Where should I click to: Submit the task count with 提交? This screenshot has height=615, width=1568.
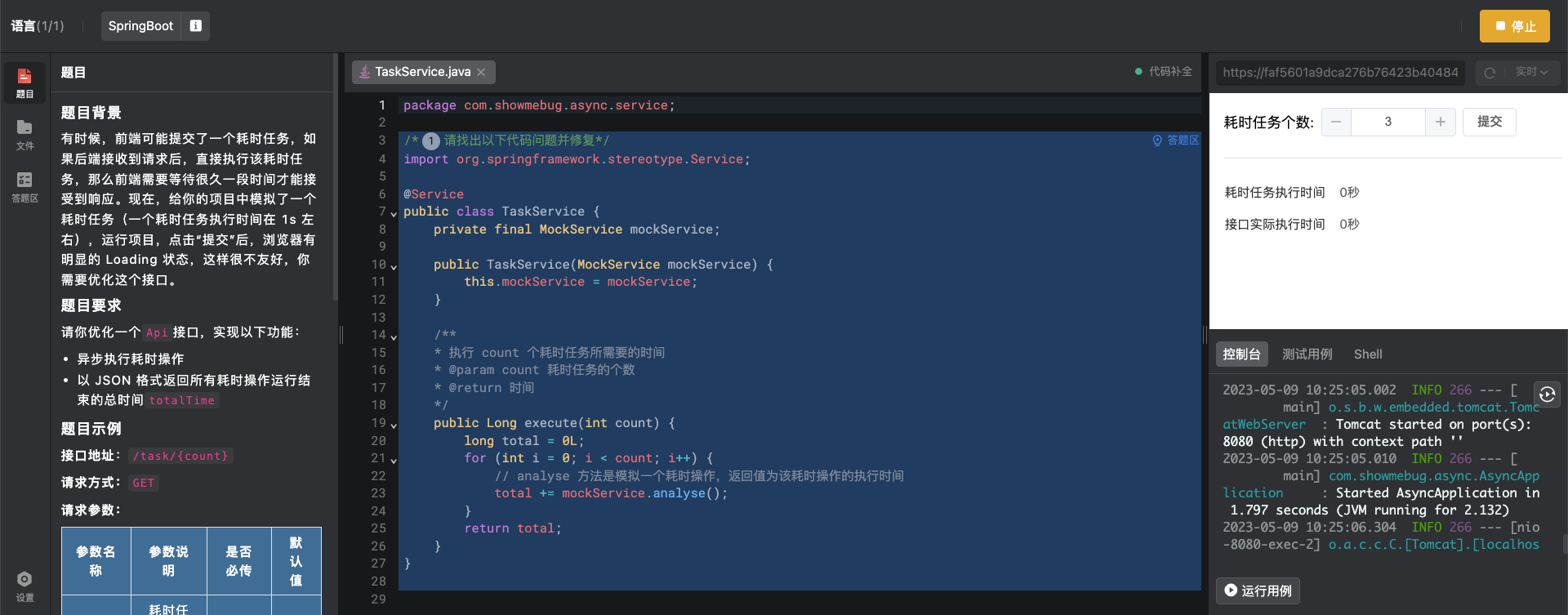click(x=1490, y=122)
